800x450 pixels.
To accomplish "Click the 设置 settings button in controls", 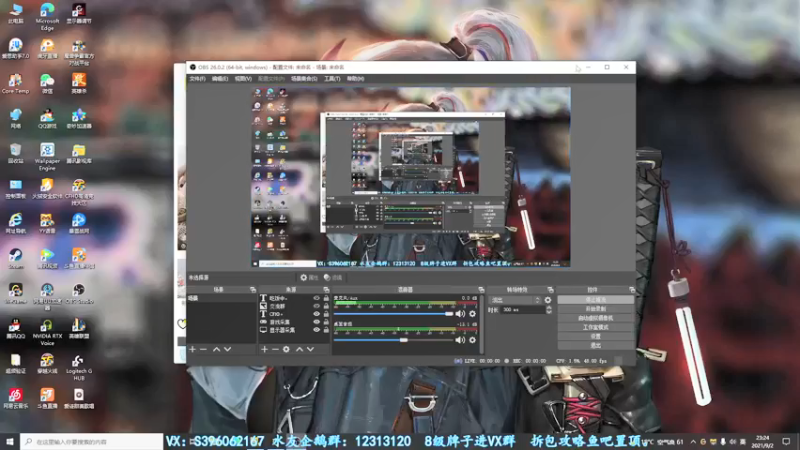I will [x=595, y=336].
